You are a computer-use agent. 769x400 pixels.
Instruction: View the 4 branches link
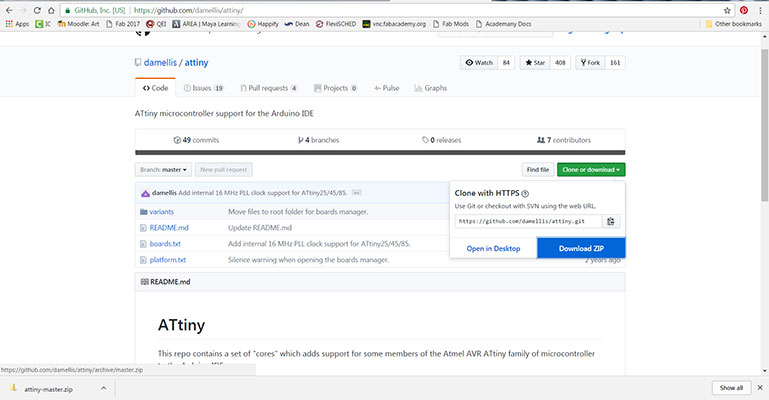pos(318,140)
